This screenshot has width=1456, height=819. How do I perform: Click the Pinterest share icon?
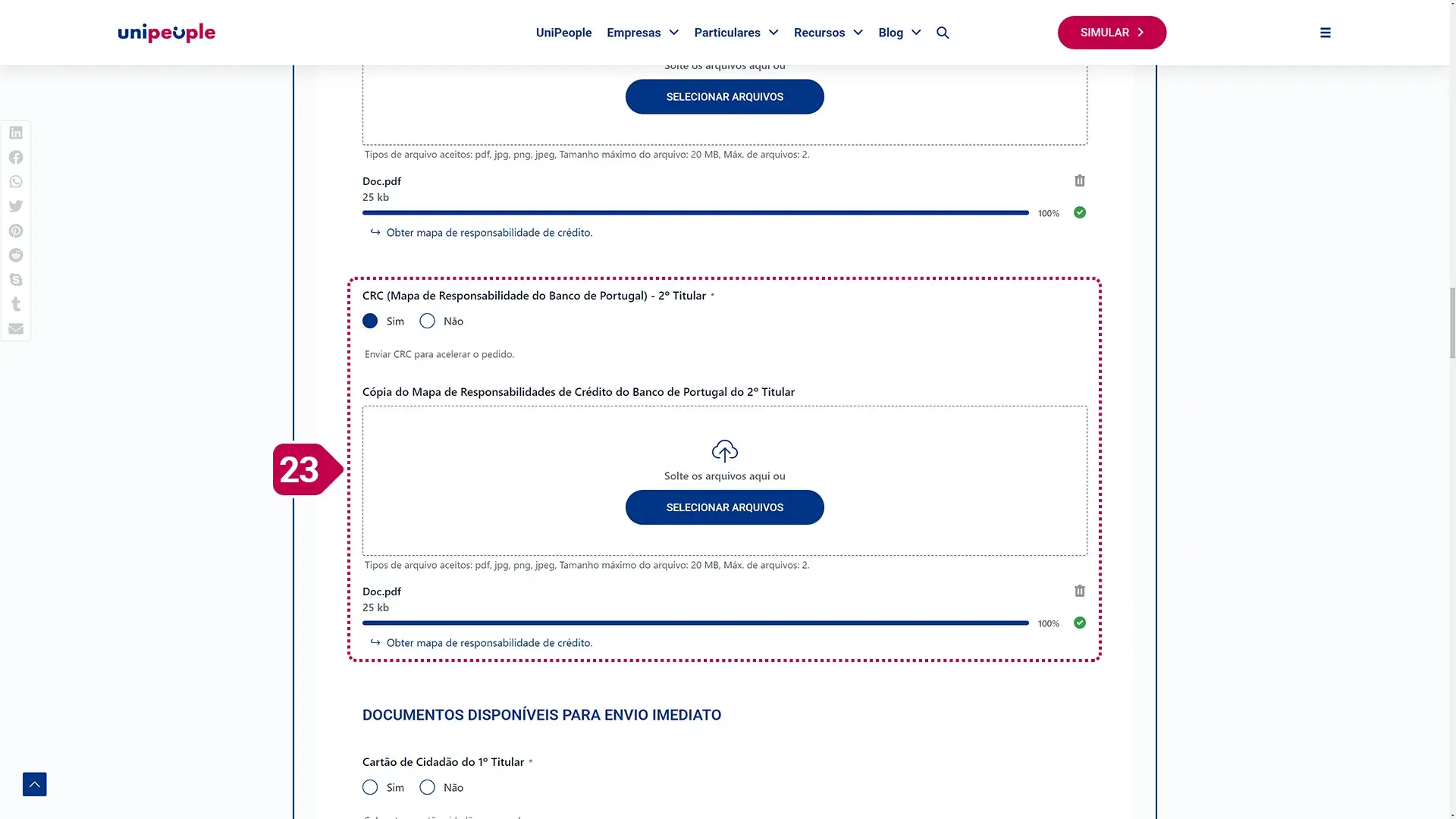pyautogui.click(x=16, y=231)
